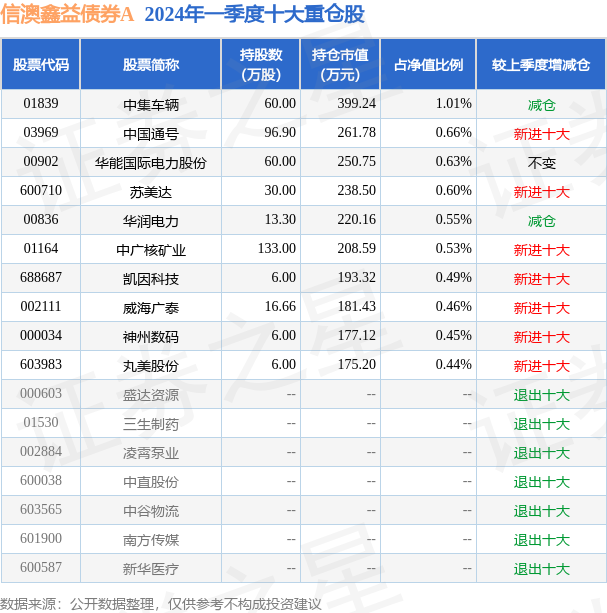Click share count 133.00
Screen dimensions: 607x613
[x=277, y=248]
